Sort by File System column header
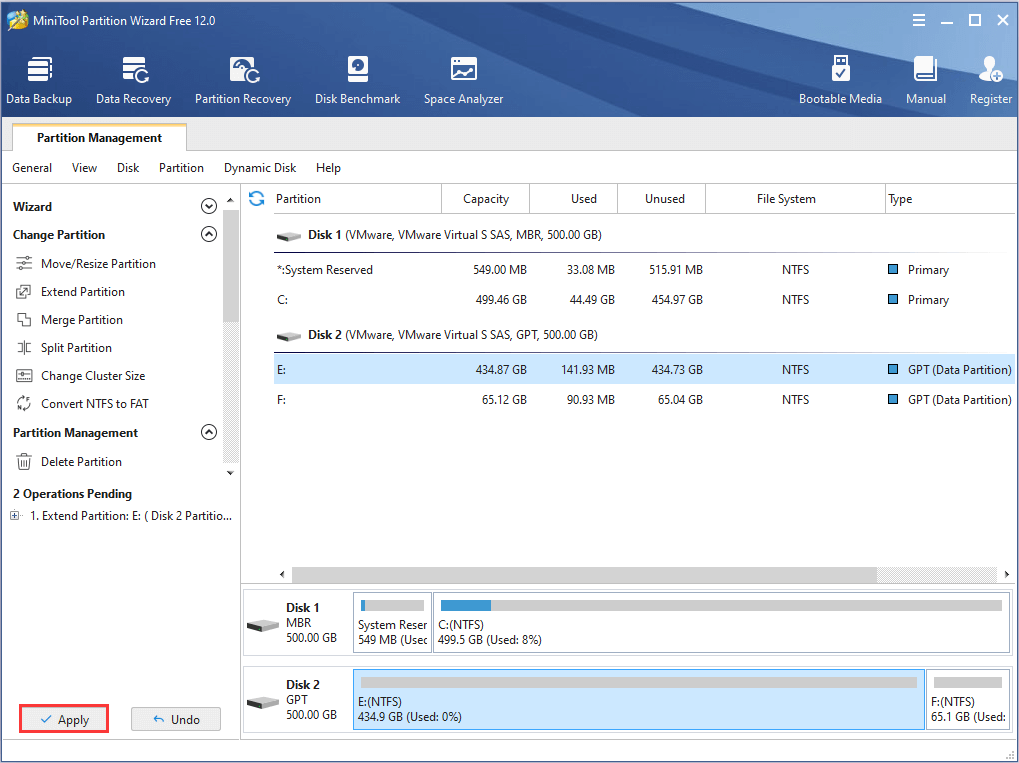 pyautogui.click(x=795, y=198)
